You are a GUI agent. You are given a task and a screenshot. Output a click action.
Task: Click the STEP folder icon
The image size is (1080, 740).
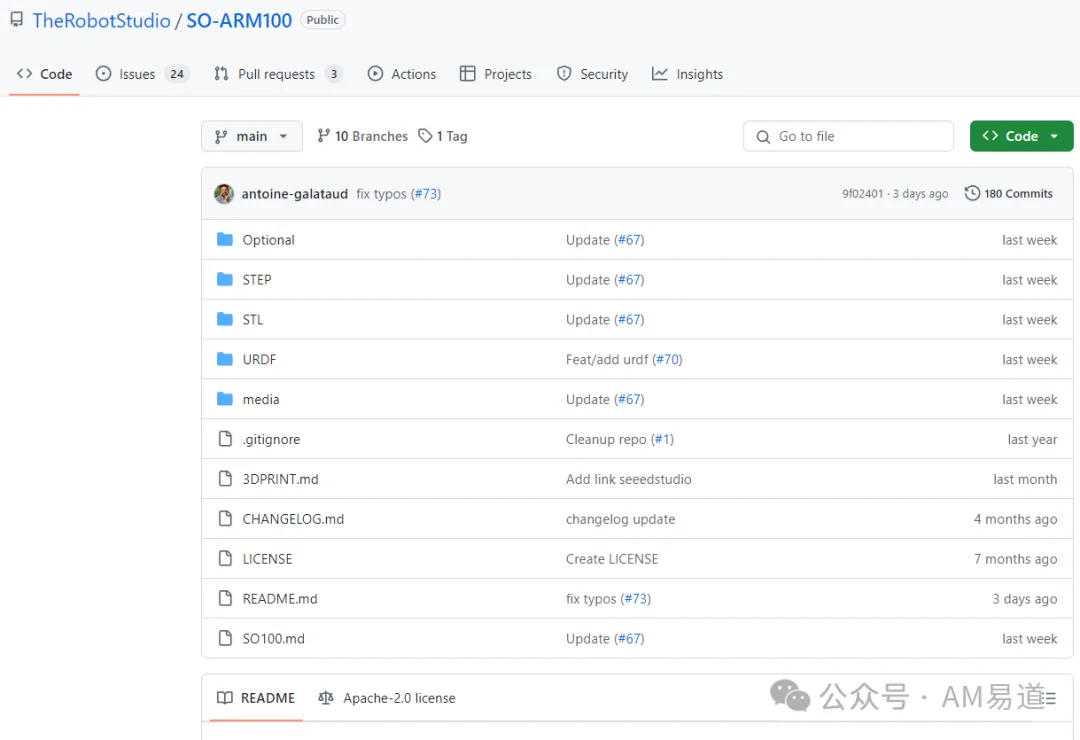coord(225,280)
